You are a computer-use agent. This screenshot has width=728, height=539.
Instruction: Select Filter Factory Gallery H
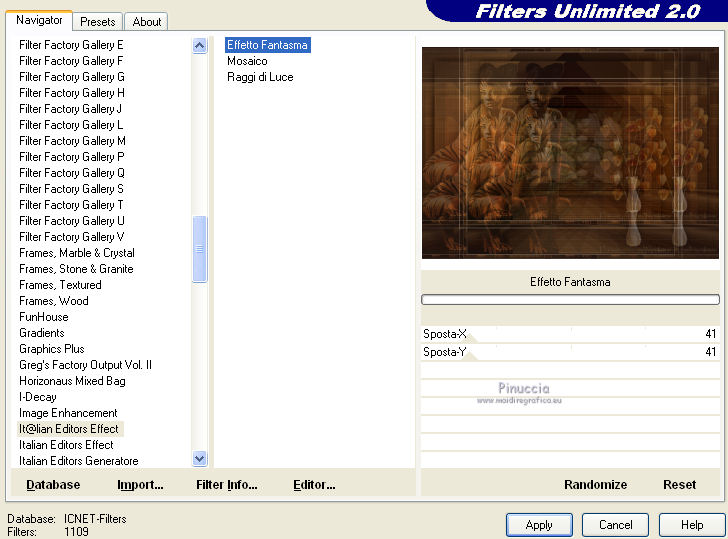[72, 93]
